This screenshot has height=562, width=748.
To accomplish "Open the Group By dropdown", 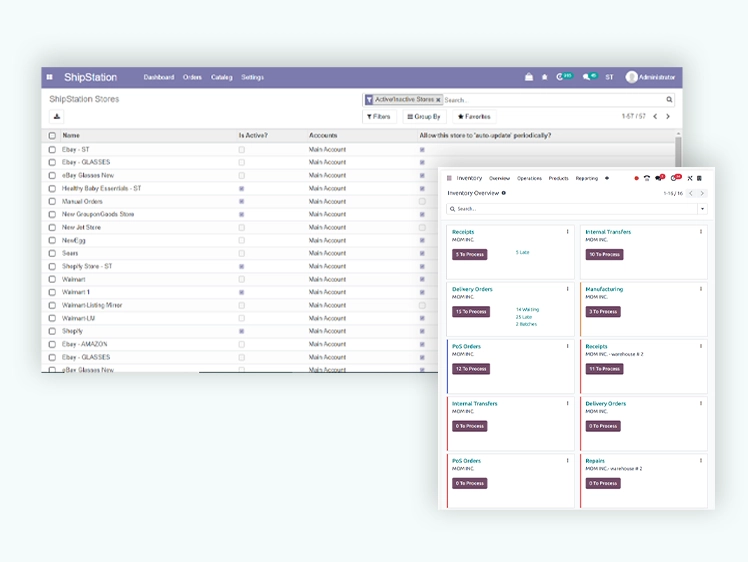I will [424, 116].
